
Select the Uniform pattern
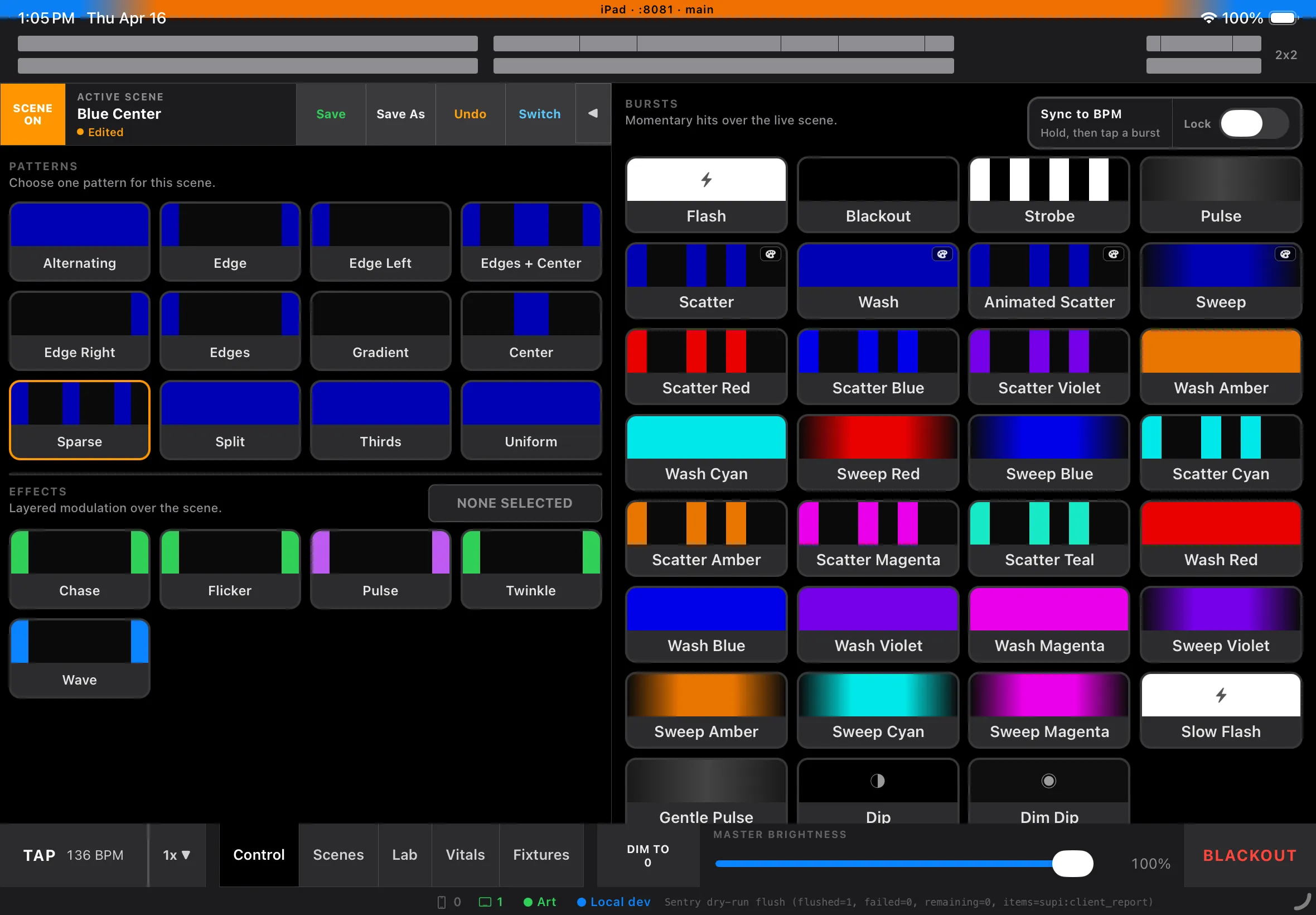point(531,420)
